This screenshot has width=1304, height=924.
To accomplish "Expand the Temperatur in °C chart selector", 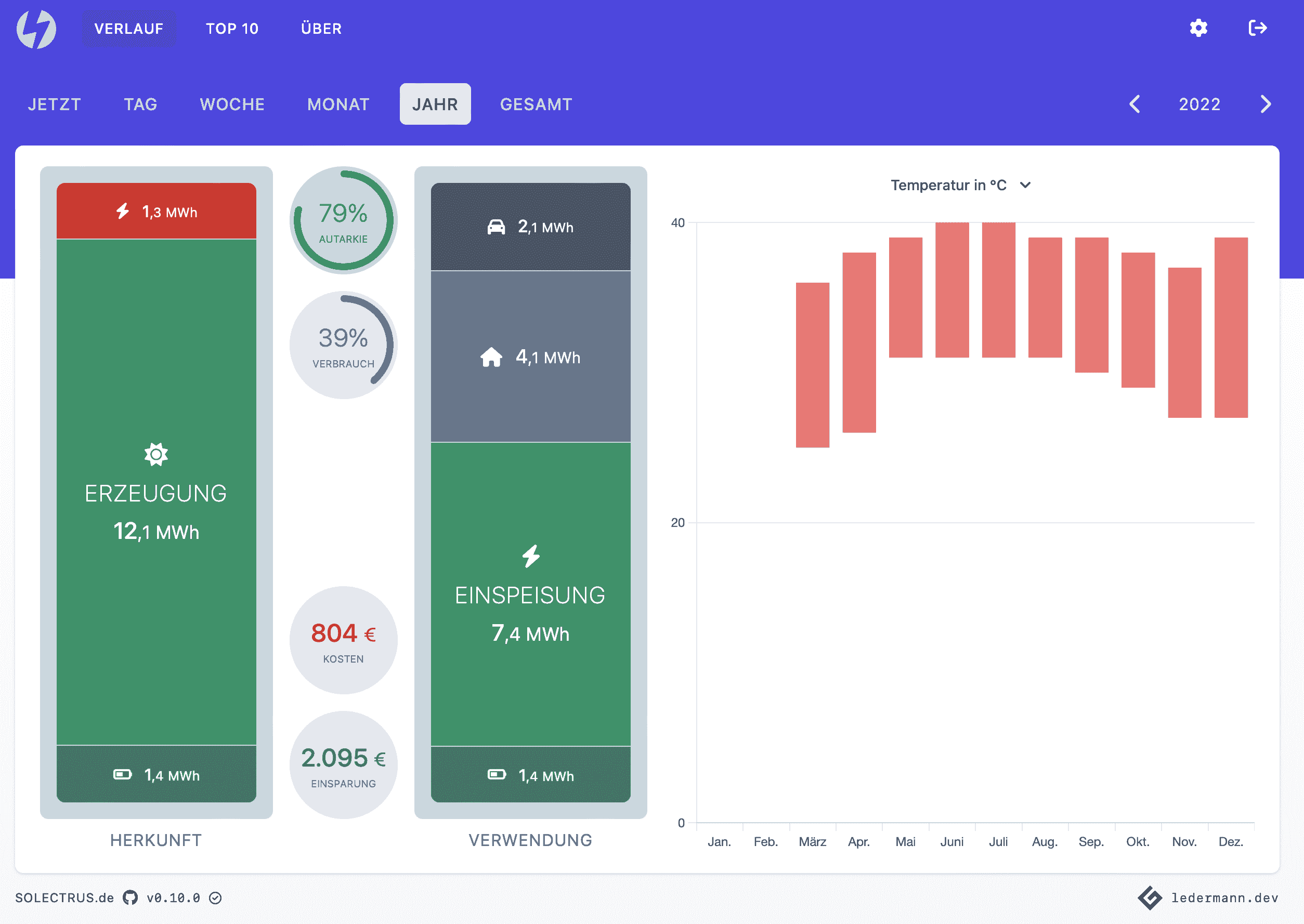I will (x=960, y=186).
